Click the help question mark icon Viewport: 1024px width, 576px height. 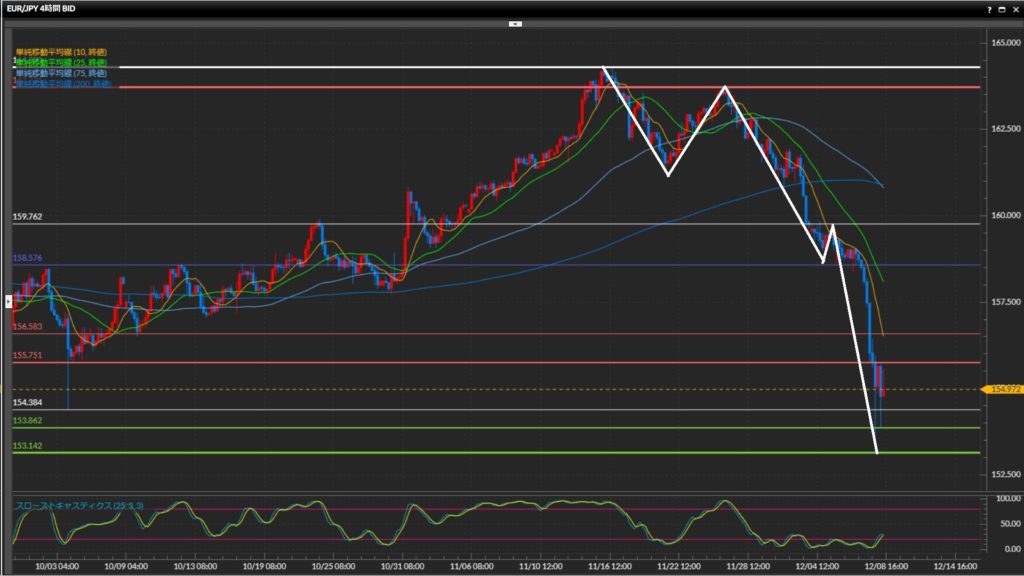tap(989, 9)
